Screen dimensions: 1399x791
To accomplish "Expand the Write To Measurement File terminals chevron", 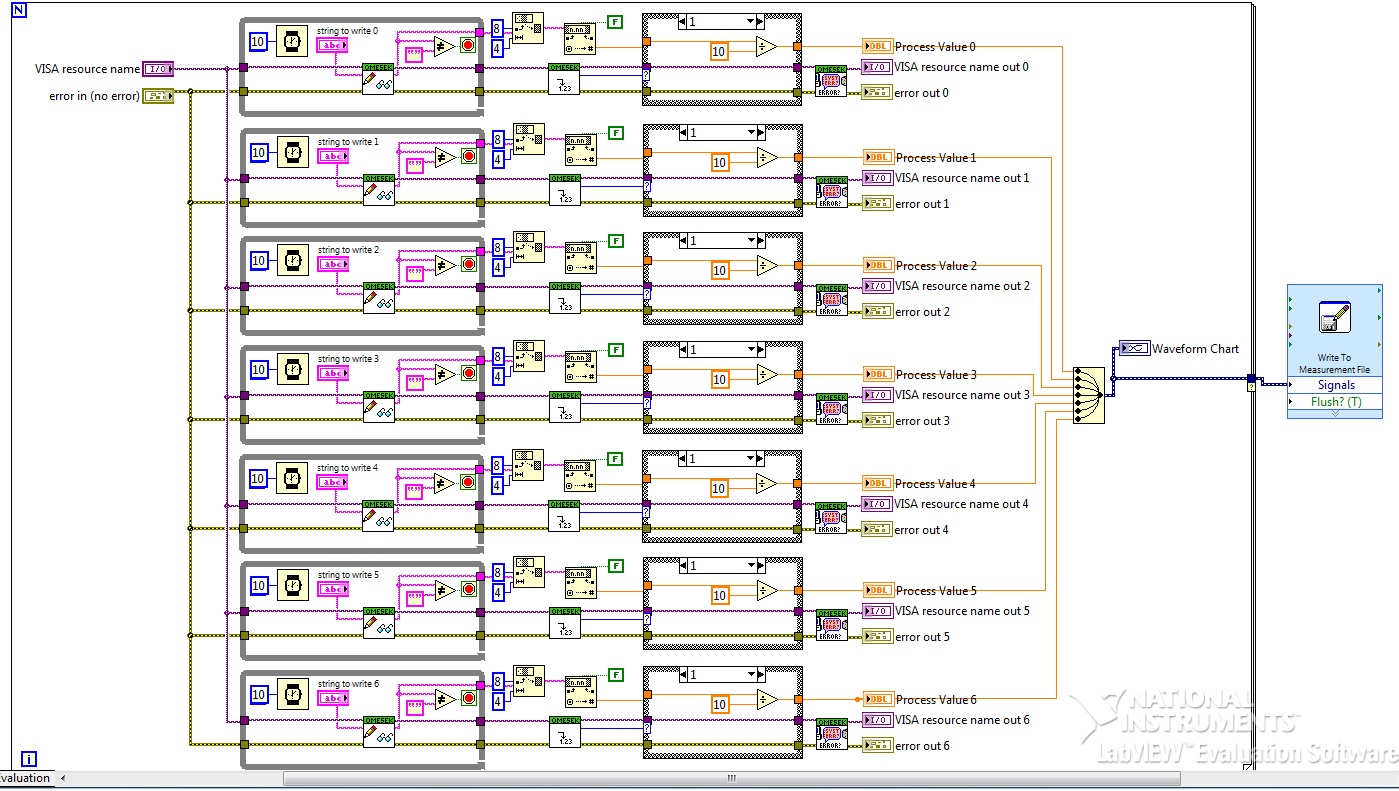I will [1335, 413].
